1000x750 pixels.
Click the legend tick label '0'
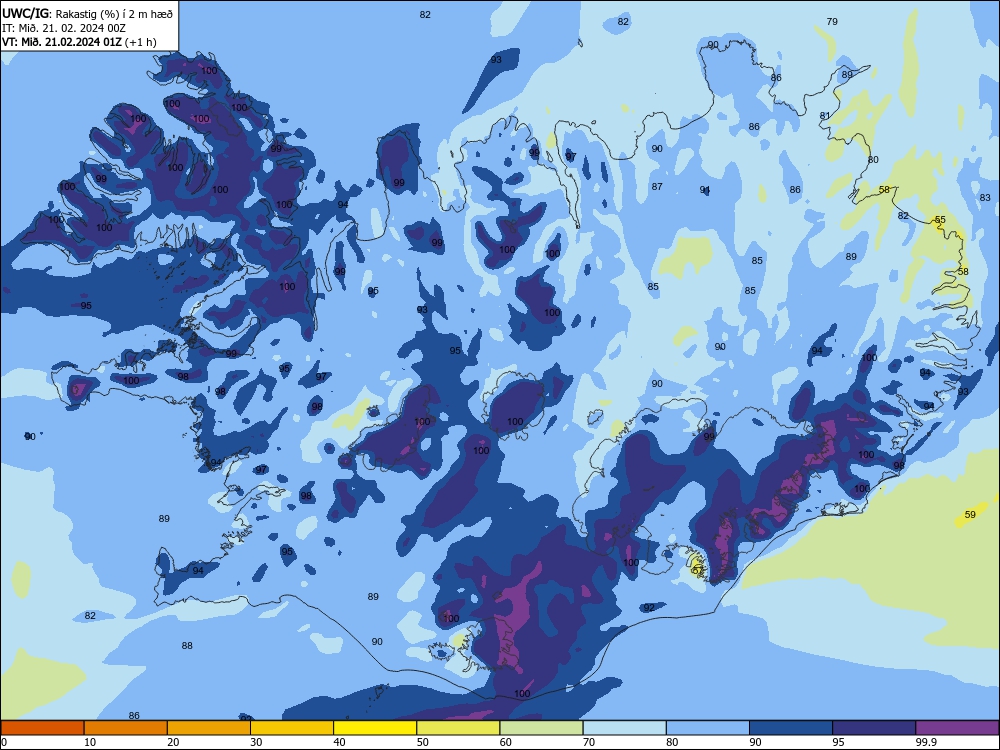tap(4, 742)
